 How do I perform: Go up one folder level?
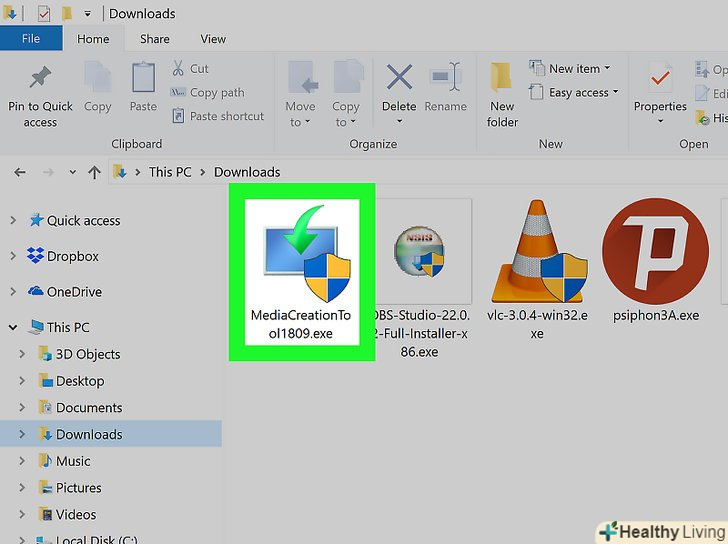tap(95, 172)
